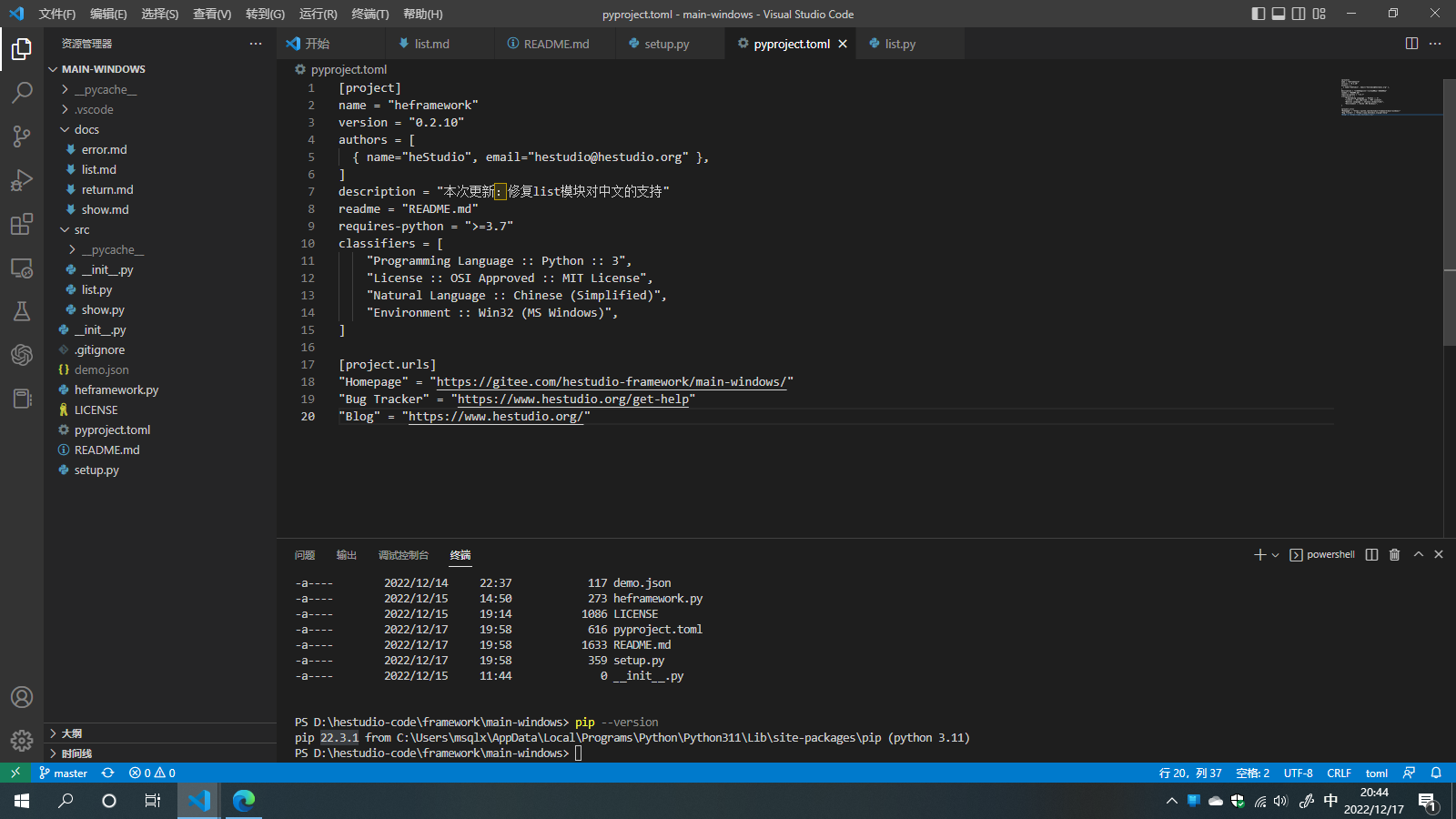The height and width of the screenshot is (819, 1456).
Task: Switch to the Output panel tab
Action: [347, 554]
